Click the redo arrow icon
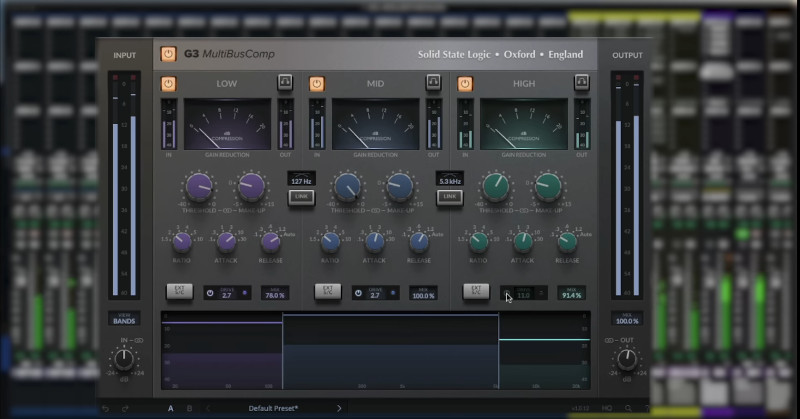The width and height of the screenshot is (800, 419). [x=125, y=408]
